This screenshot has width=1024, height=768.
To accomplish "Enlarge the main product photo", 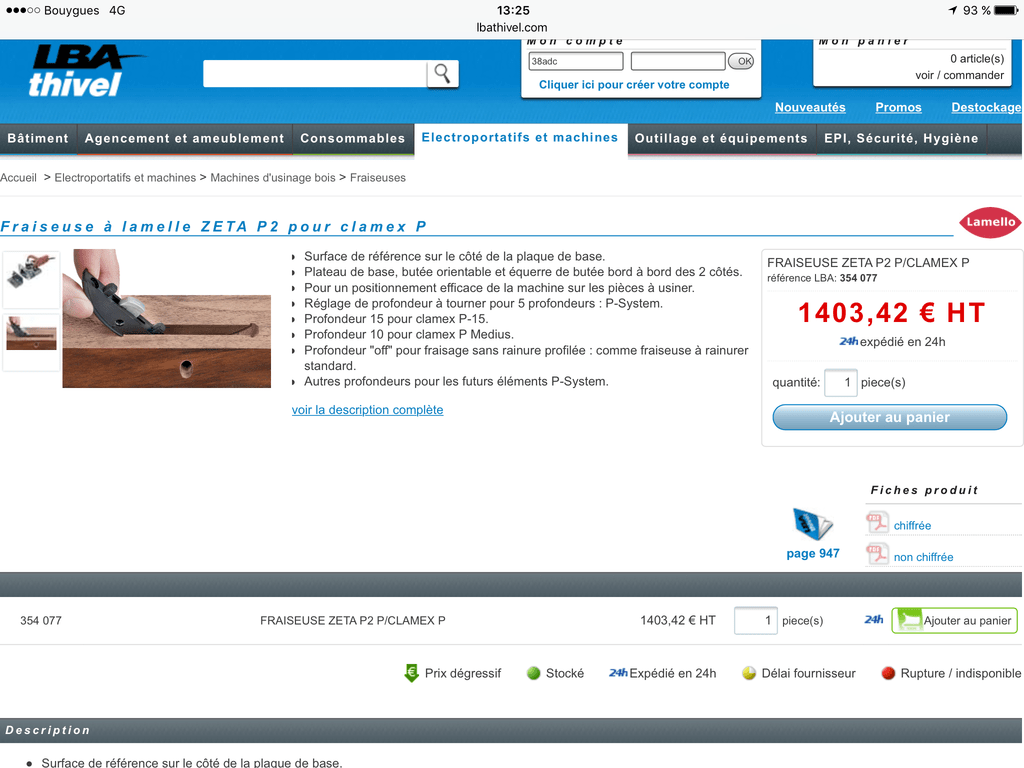I will [167, 319].
